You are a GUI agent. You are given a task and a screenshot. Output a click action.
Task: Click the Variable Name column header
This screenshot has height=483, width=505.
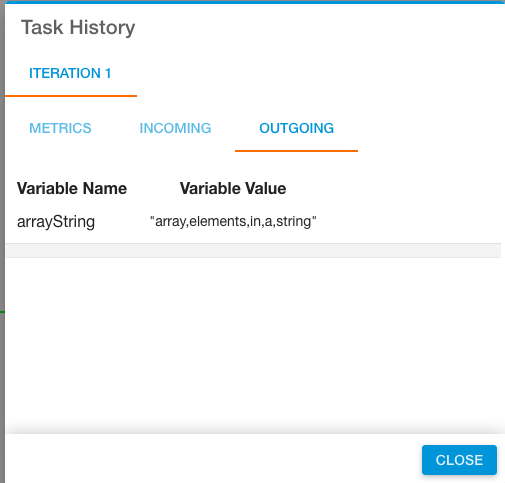pos(72,188)
